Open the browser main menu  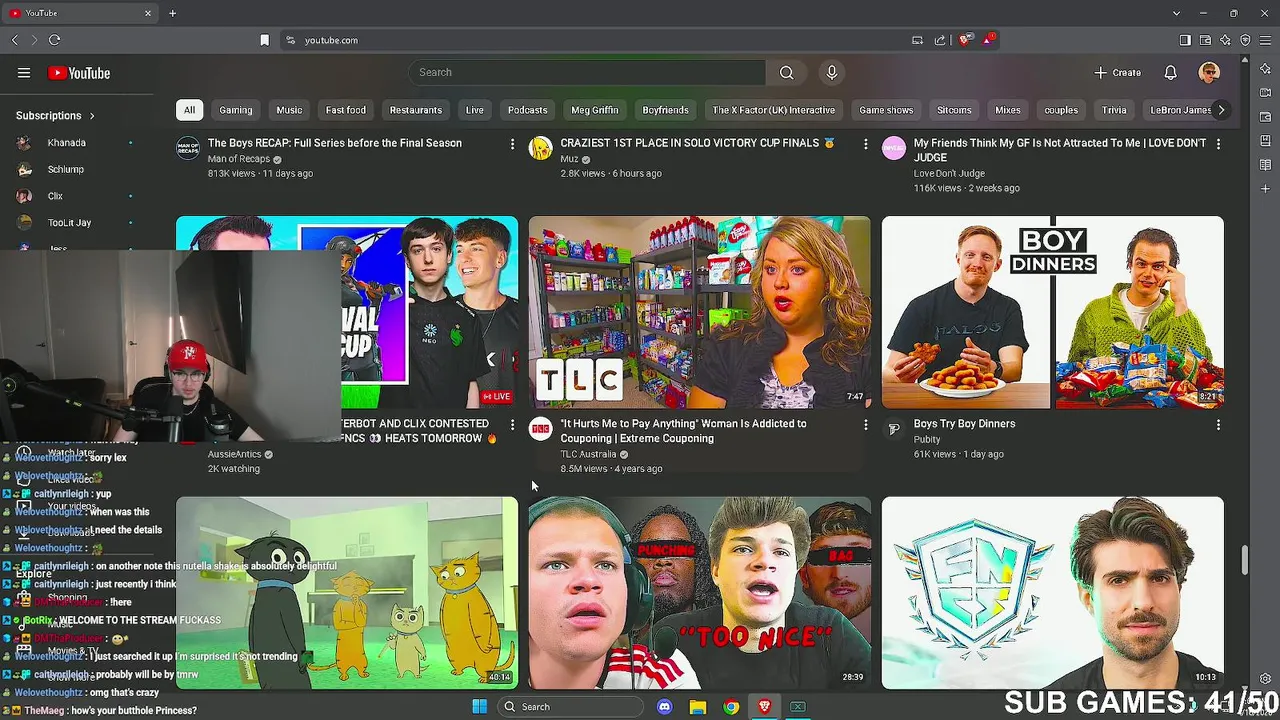(x=1265, y=40)
